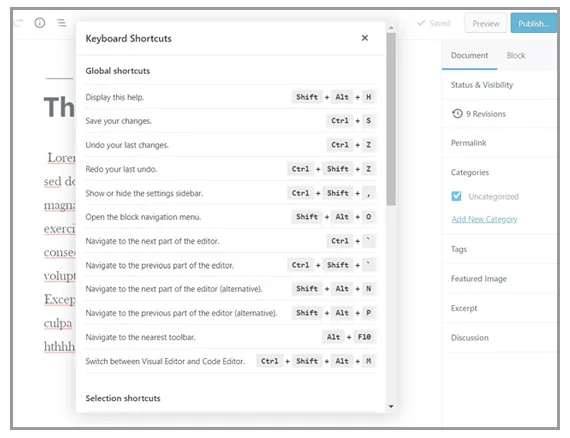Click the N key in next part alternative row

(369, 289)
